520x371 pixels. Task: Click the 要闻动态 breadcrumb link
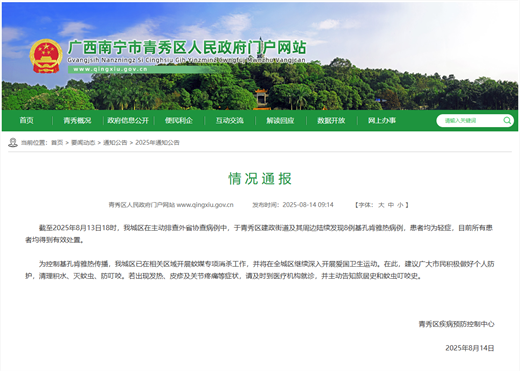83,143
